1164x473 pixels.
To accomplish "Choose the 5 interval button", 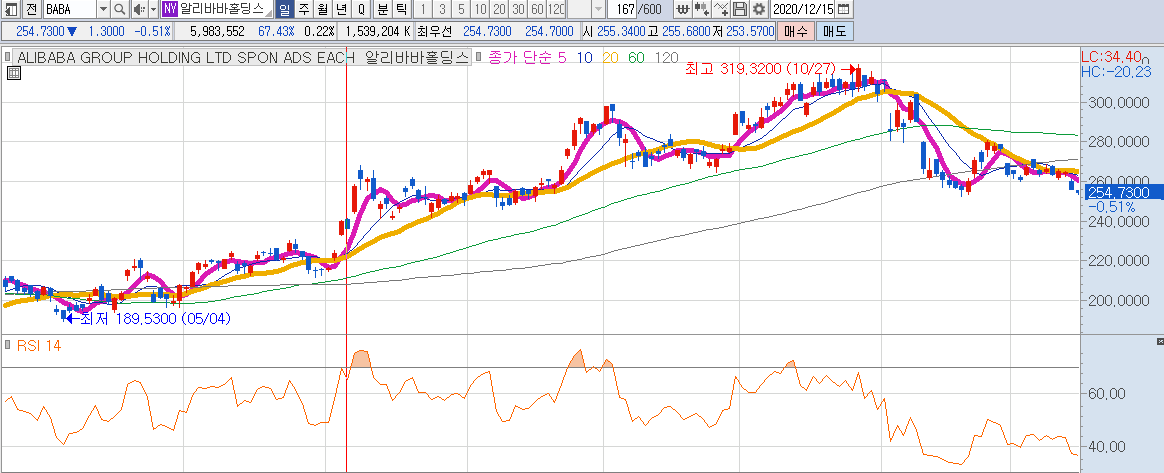I will (462, 10).
